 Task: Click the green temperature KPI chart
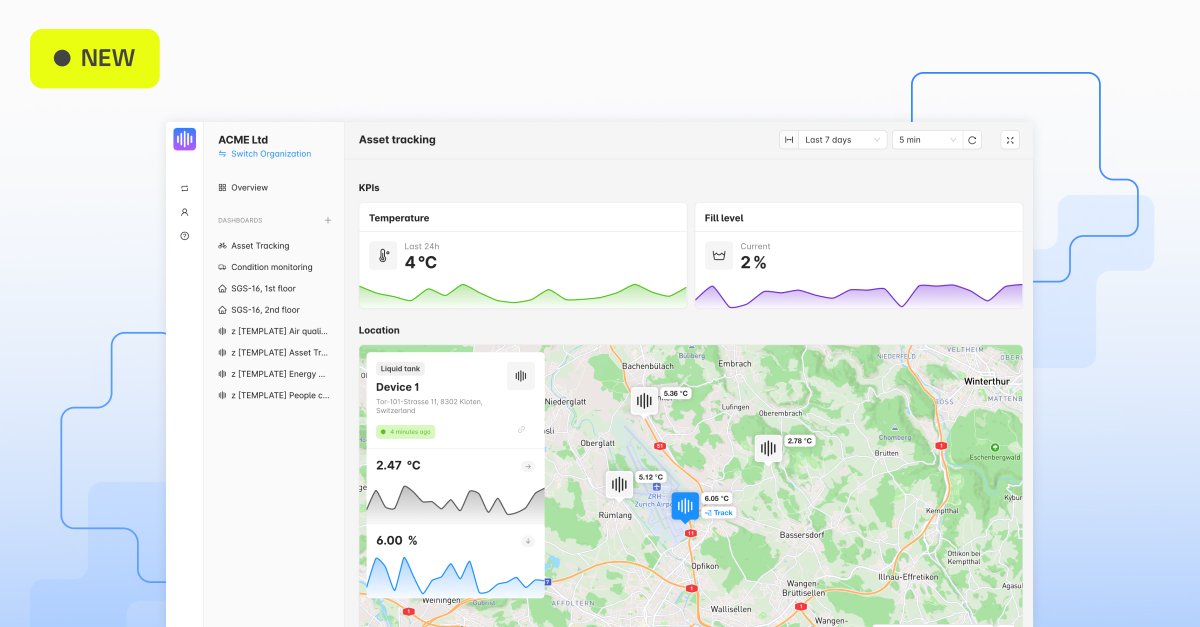(x=523, y=294)
